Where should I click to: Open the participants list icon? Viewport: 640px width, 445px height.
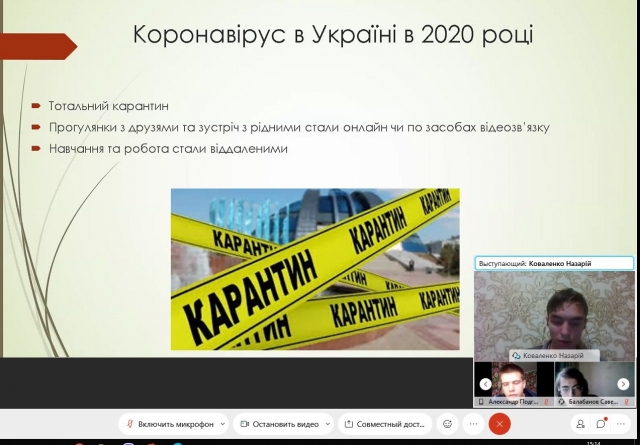point(580,424)
